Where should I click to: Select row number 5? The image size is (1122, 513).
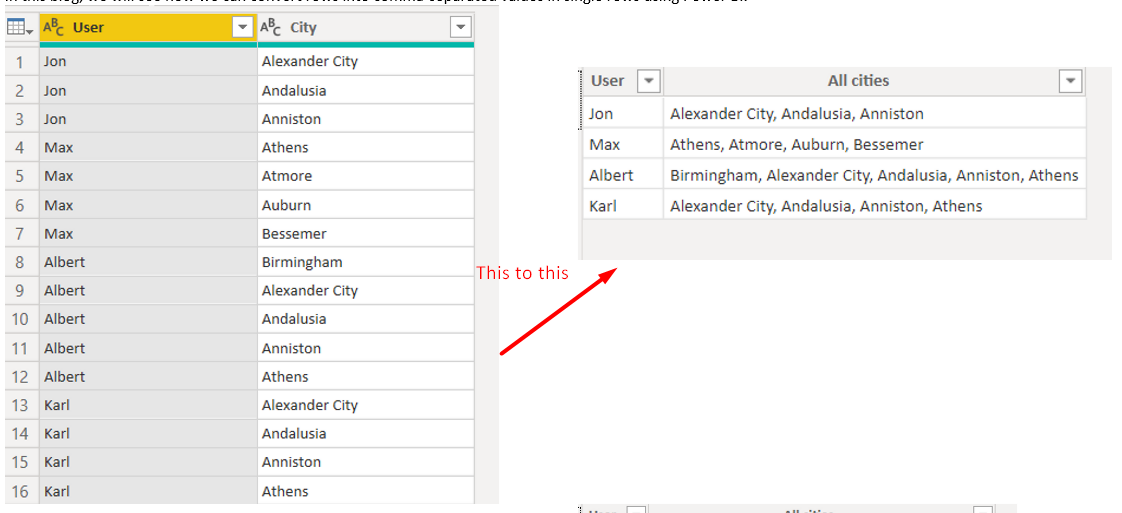click(20, 176)
